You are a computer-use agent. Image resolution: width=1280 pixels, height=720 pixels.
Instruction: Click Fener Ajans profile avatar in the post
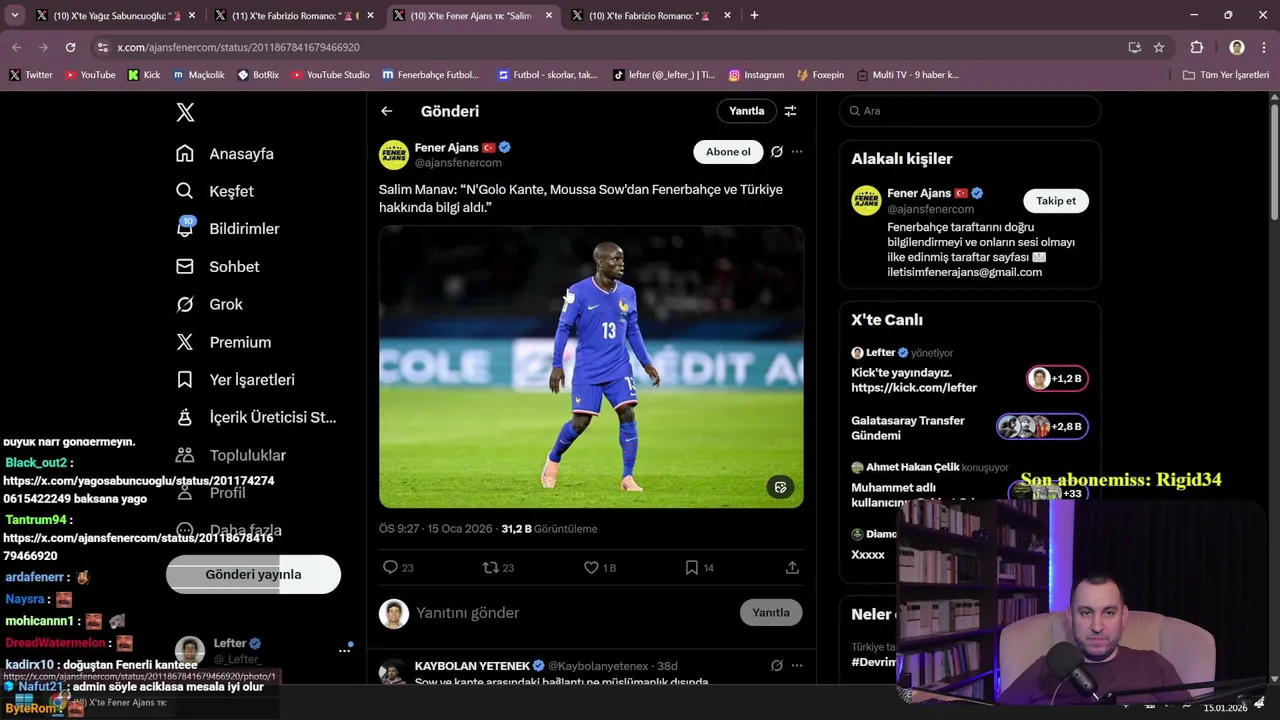pos(394,155)
